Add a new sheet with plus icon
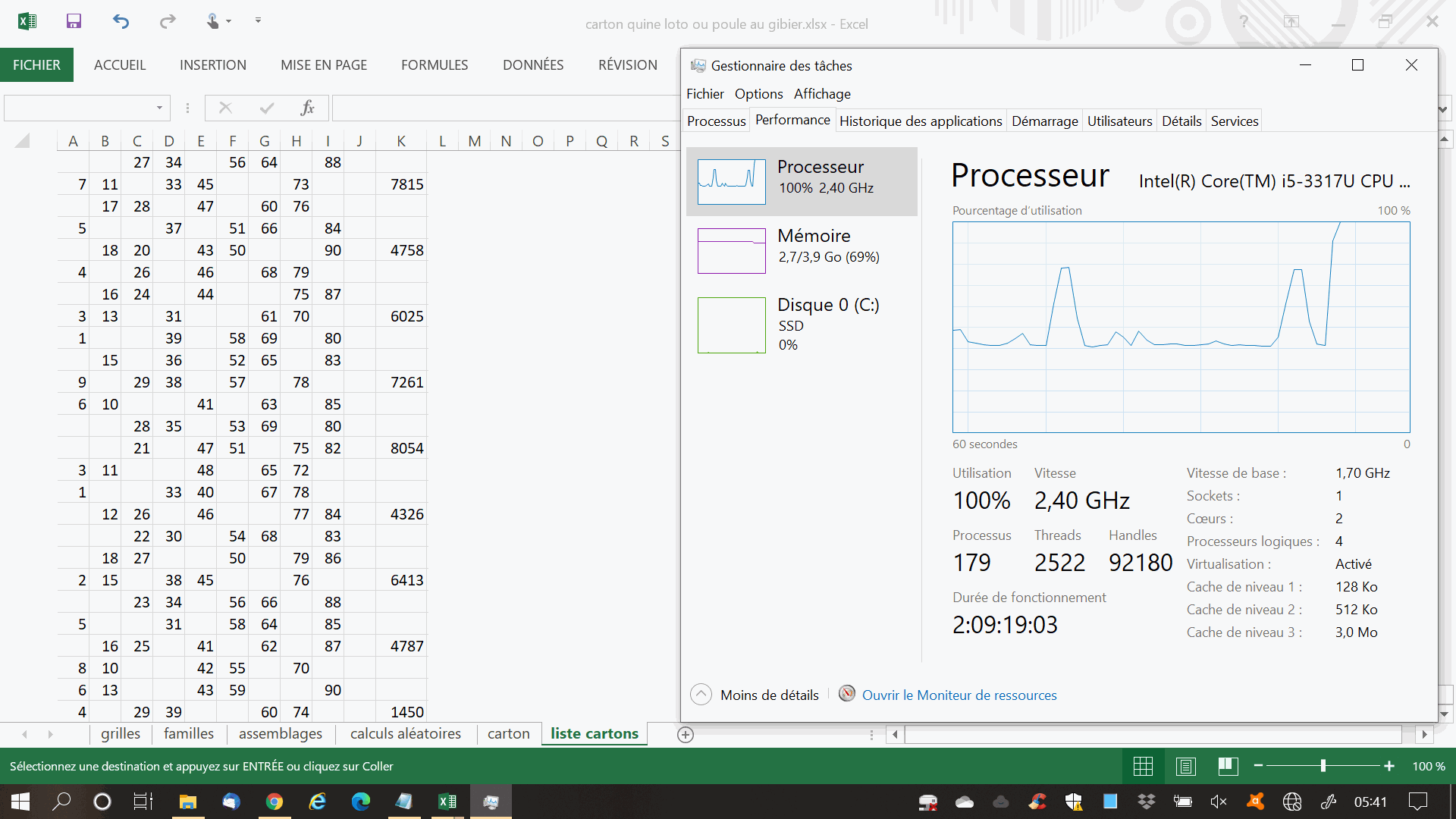This screenshot has height=819, width=1456. click(686, 734)
